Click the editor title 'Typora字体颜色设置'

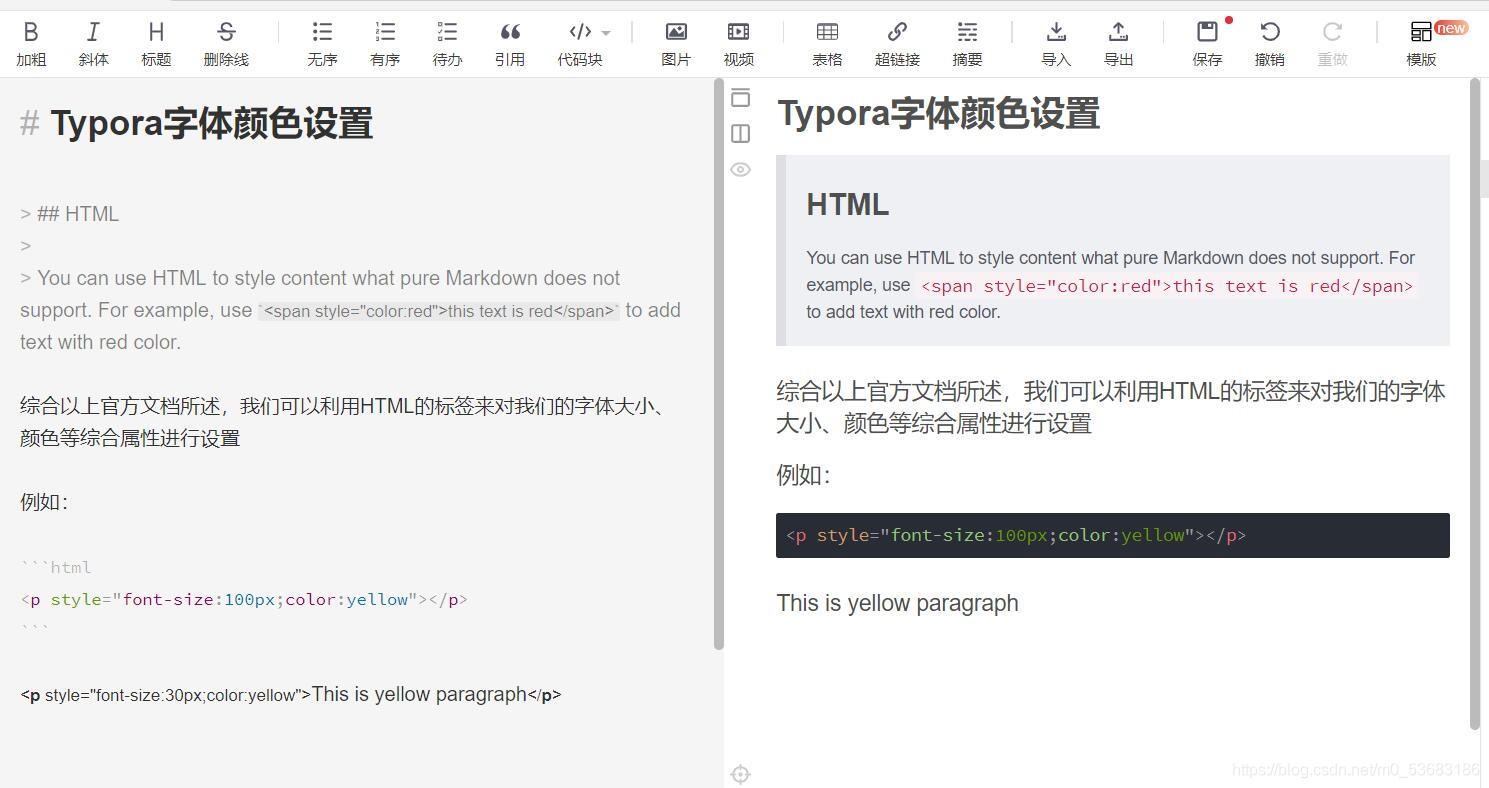click(x=211, y=124)
